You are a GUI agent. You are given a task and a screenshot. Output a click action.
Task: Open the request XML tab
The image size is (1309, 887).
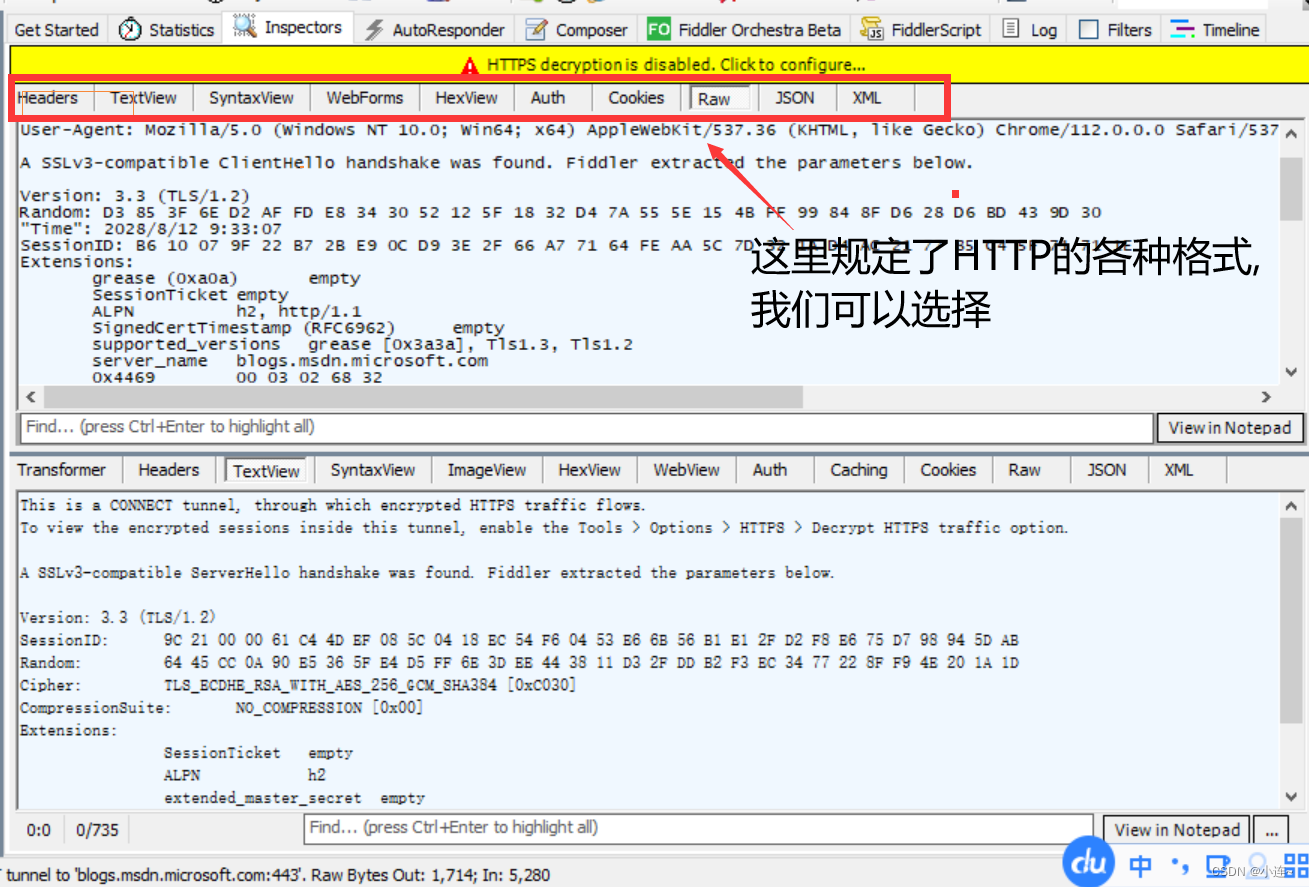(867, 98)
